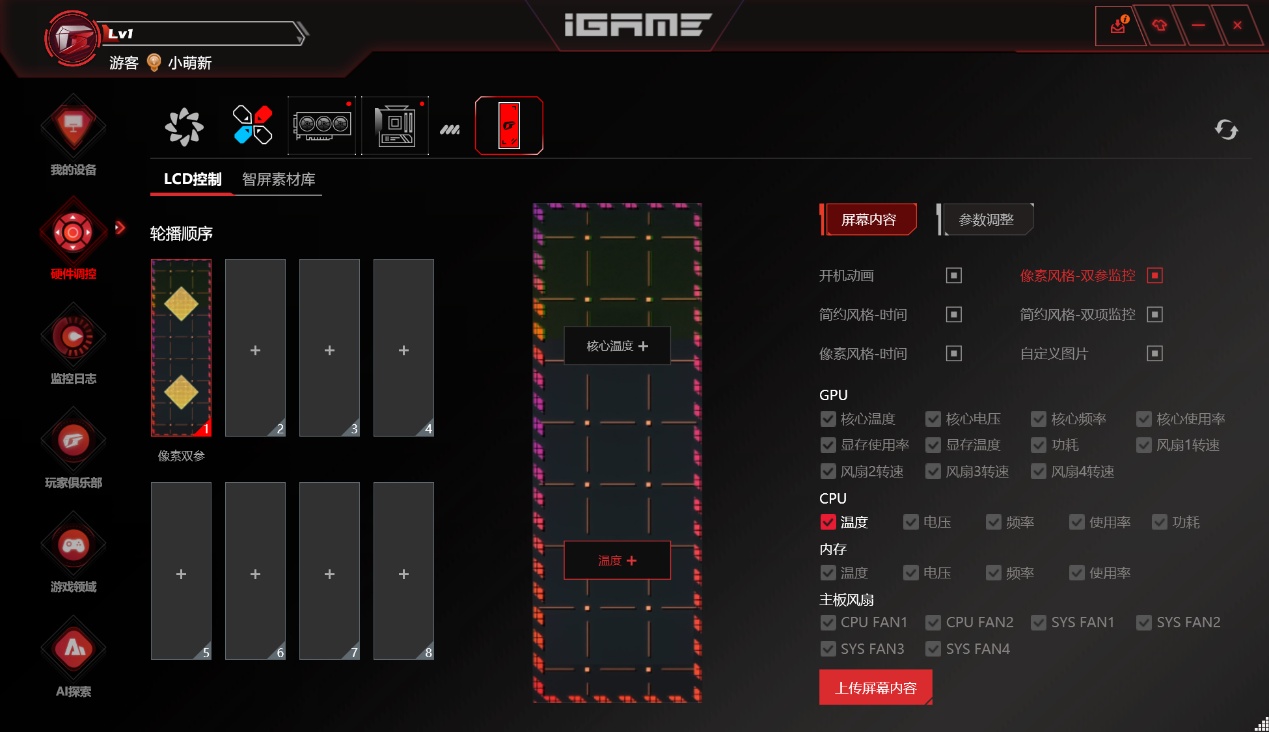Switch to the 参数调整 tab
1269x732 pixels.
986,220
